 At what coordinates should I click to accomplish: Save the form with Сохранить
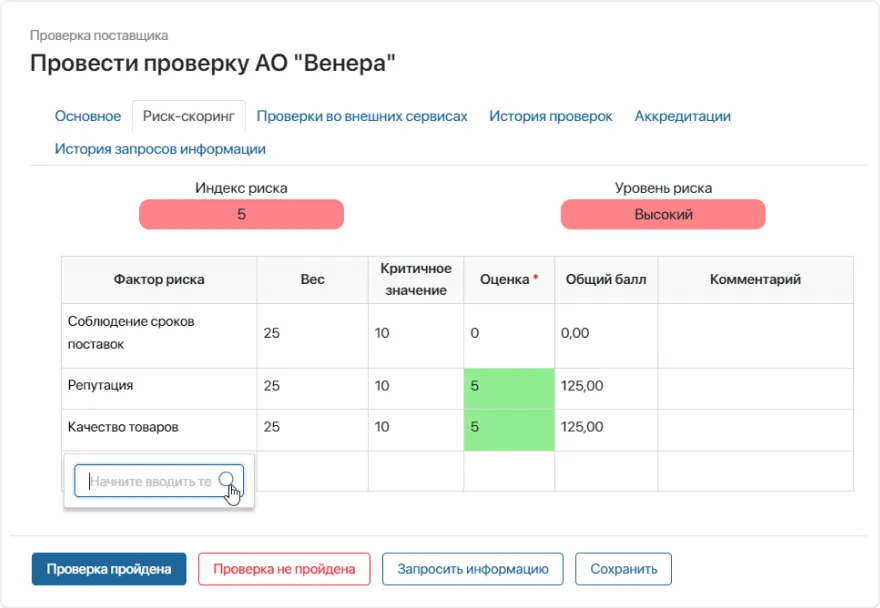[623, 569]
